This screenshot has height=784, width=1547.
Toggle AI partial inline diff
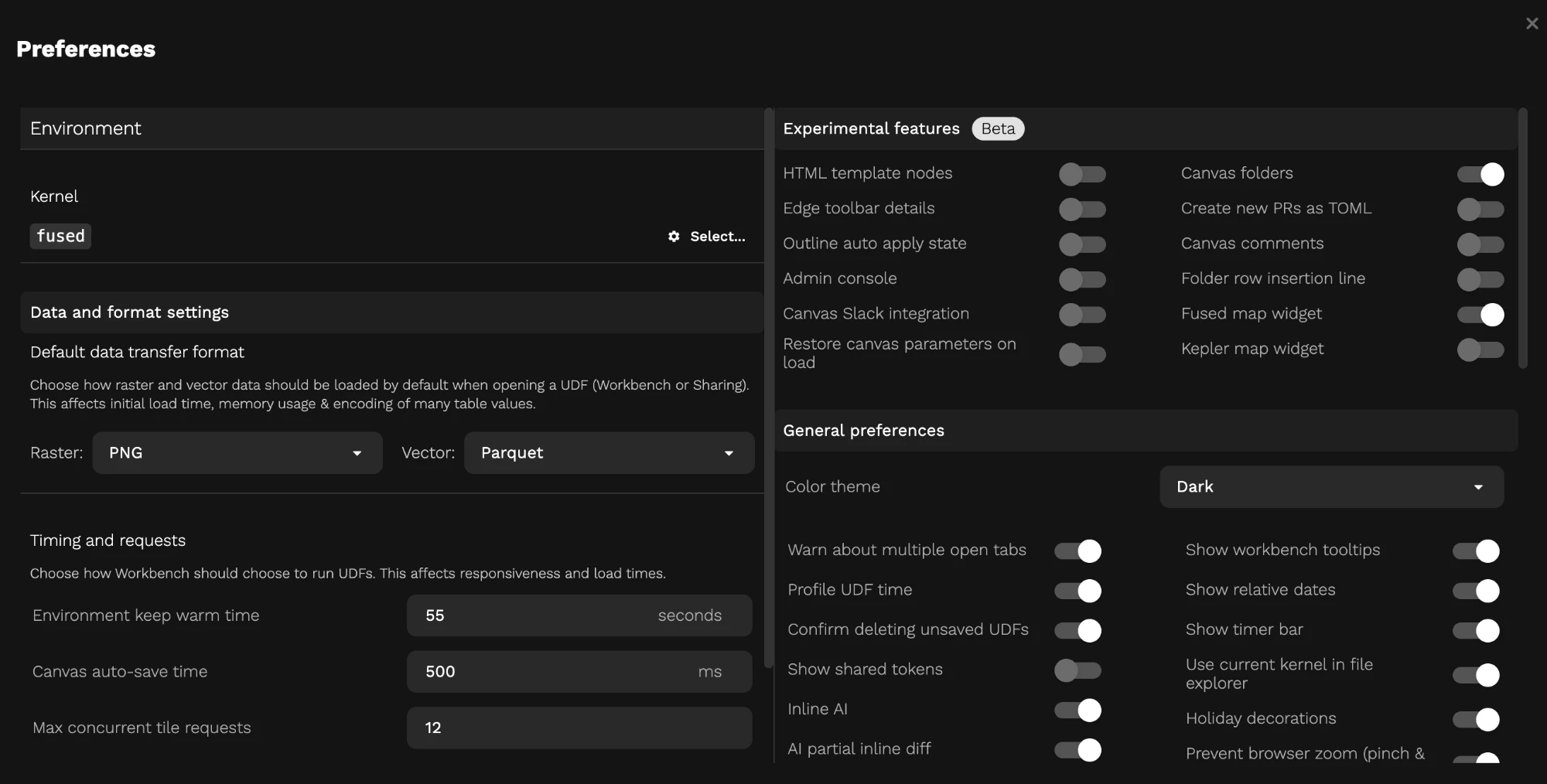click(x=1077, y=750)
